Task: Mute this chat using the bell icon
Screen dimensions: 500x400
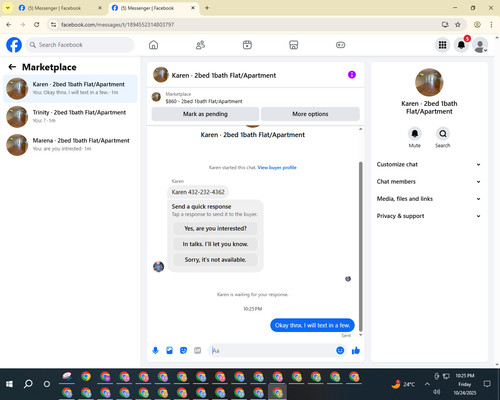Action: coord(415,134)
